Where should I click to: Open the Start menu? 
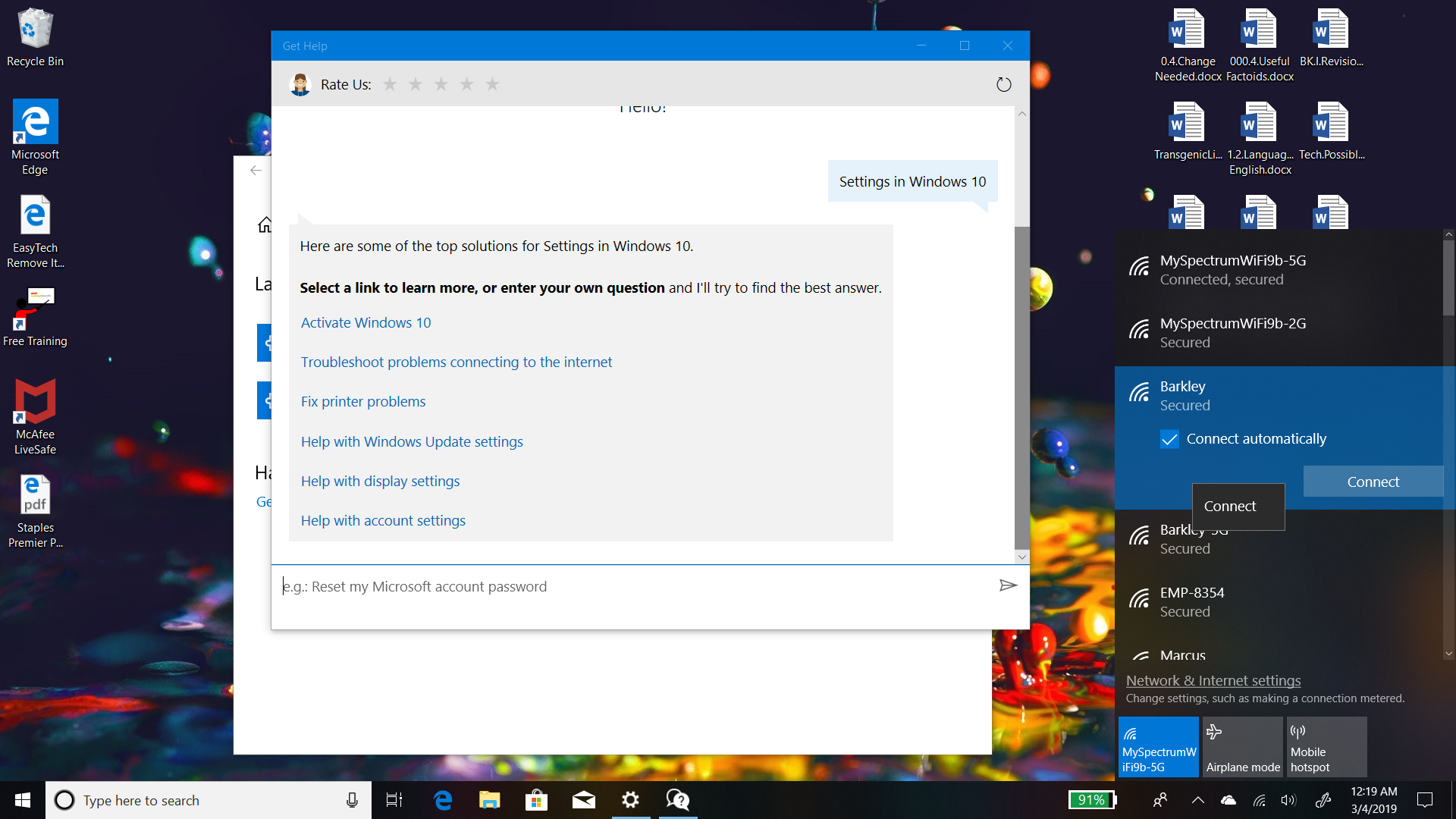[22, 800]
